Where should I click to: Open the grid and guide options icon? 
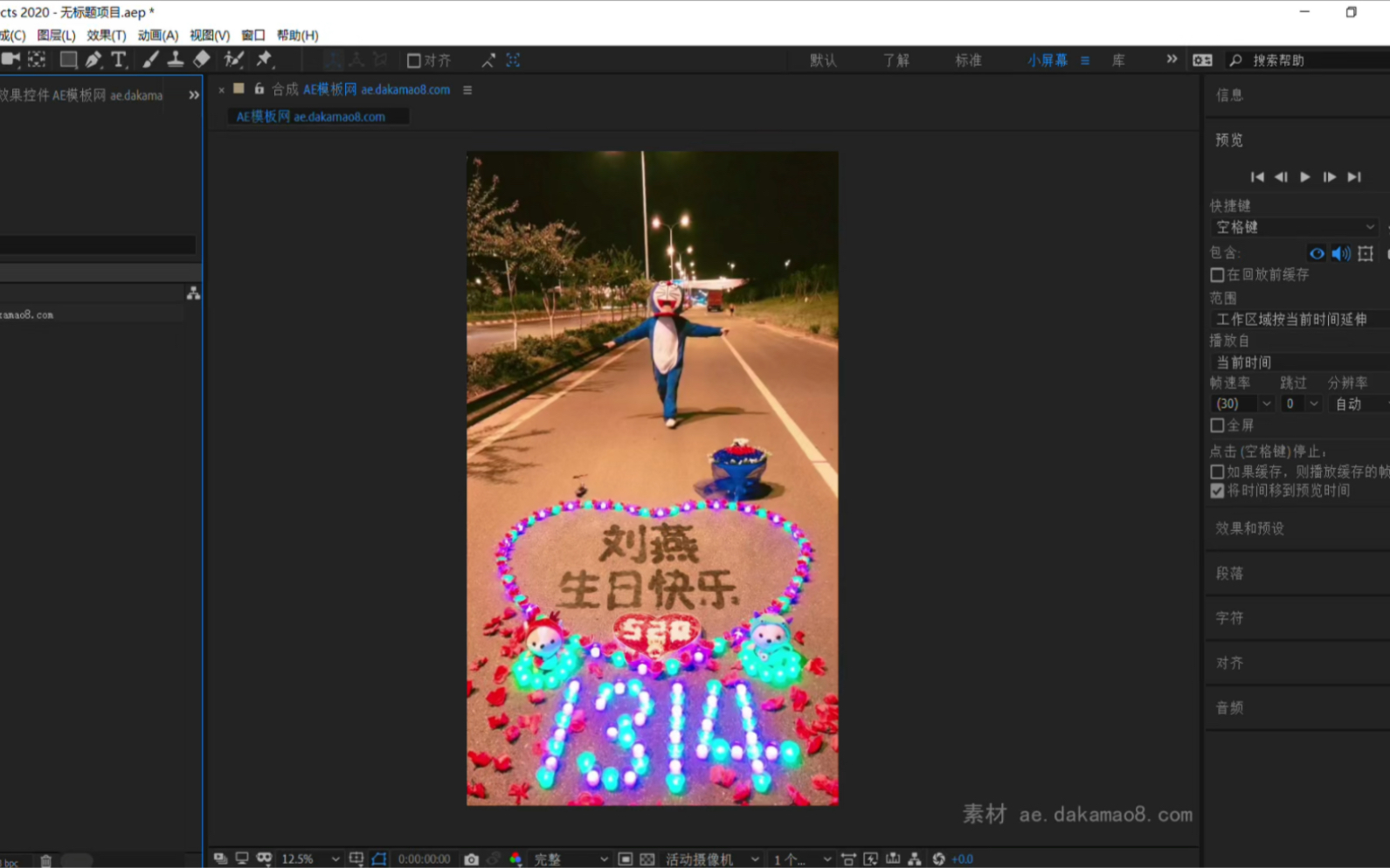point(356,859)
